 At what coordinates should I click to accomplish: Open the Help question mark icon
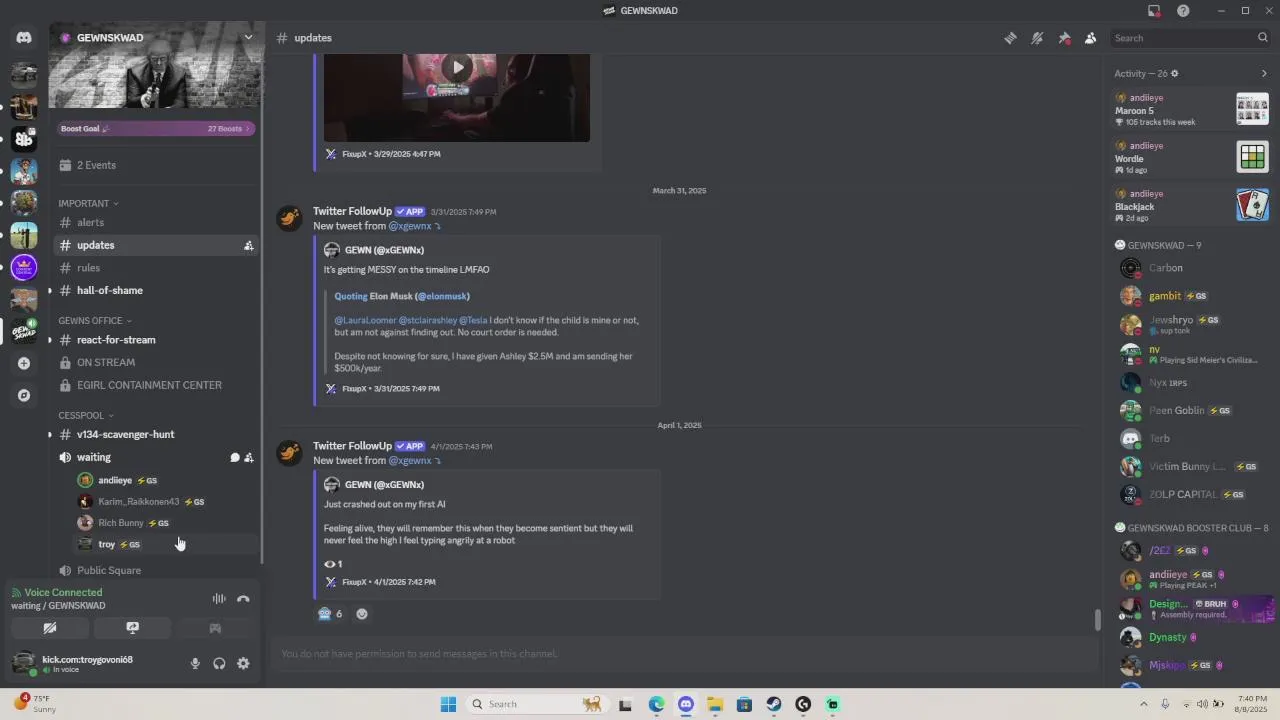[1183, 11]
